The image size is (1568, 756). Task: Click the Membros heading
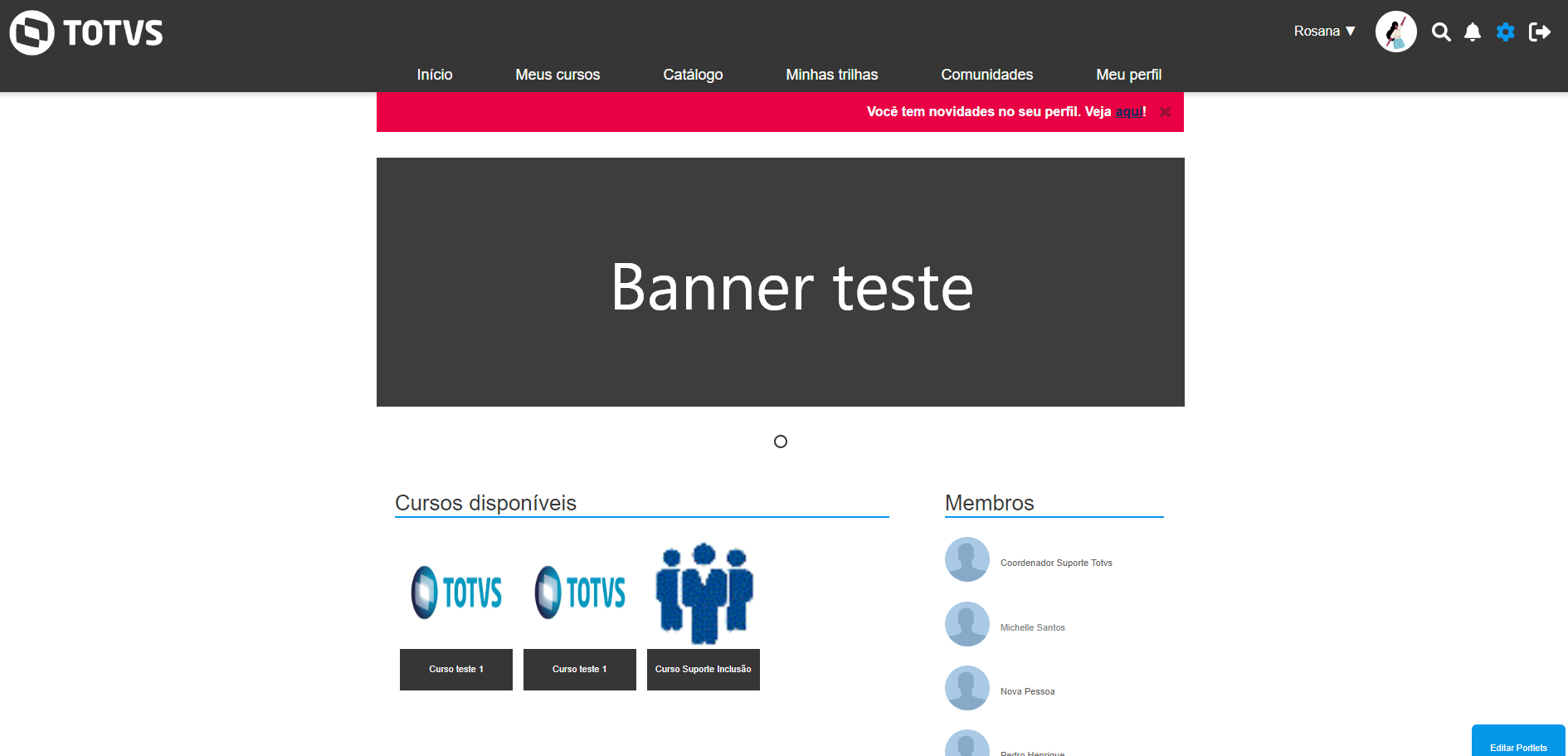[989, 503]
